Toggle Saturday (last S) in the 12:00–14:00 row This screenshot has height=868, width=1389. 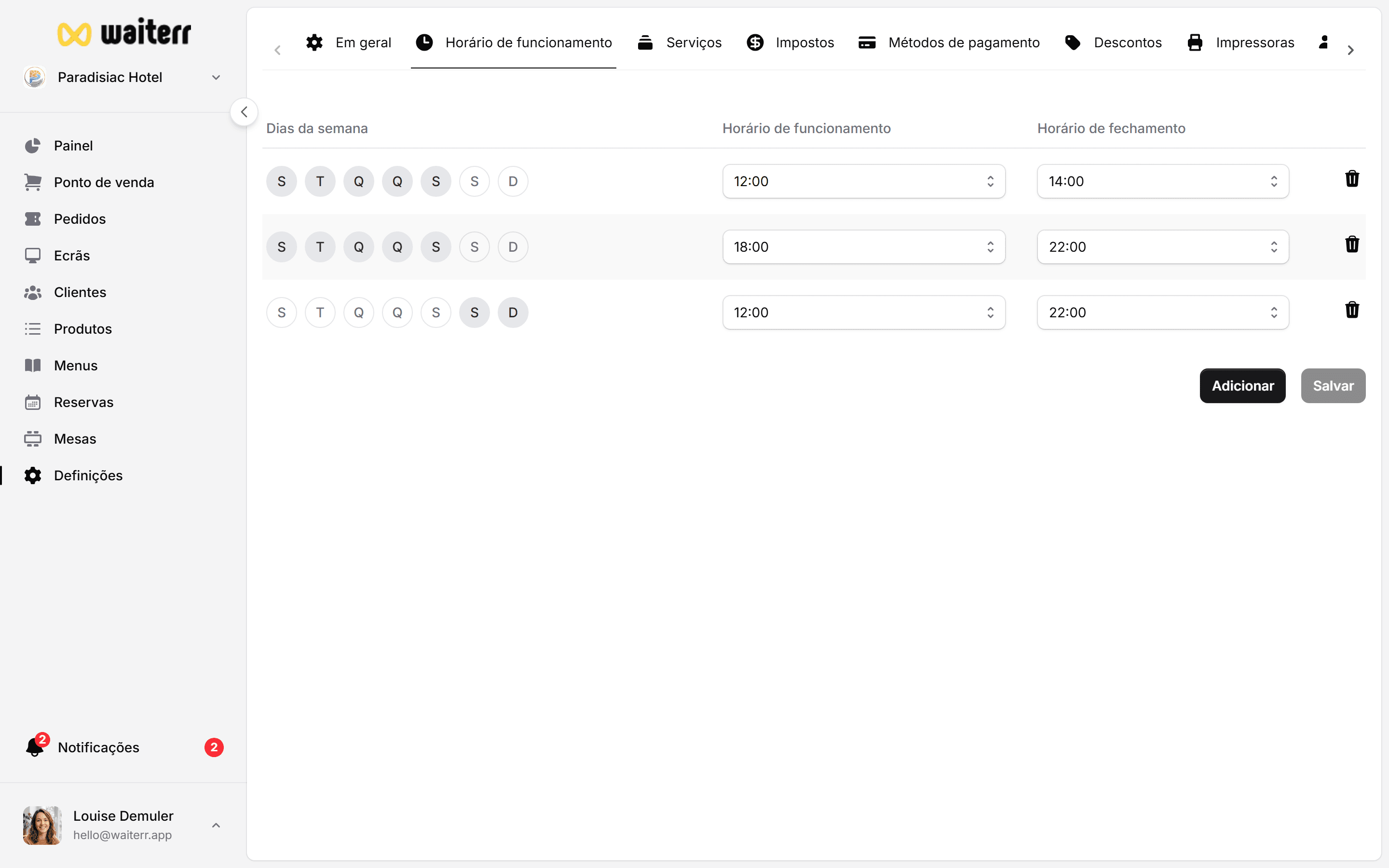[474, 181]
